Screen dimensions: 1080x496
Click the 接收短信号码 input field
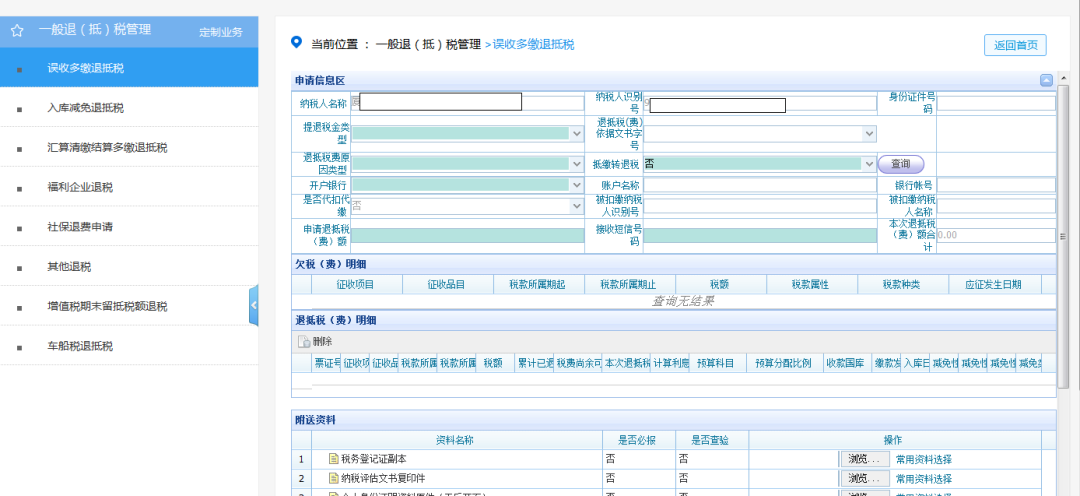click(760, 236)
